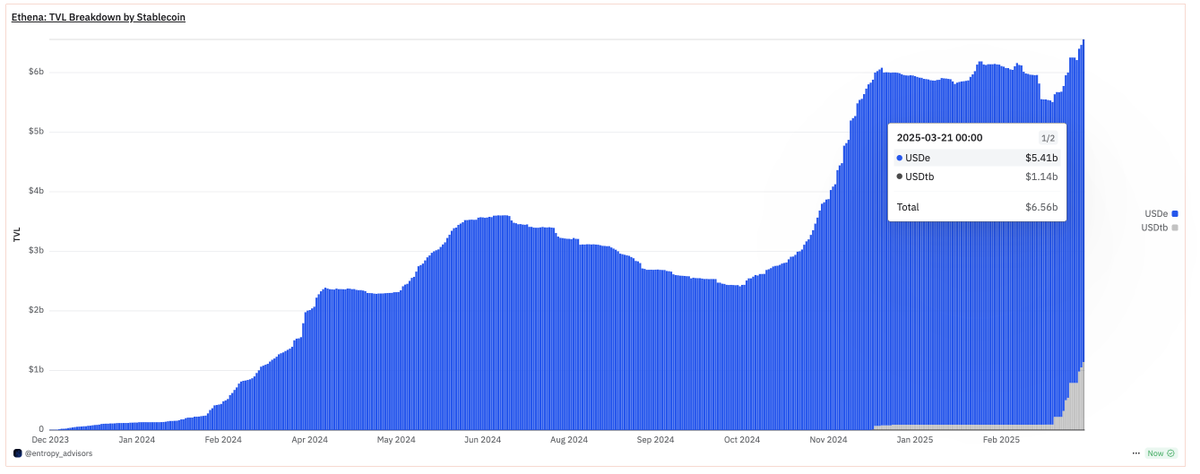This screenshot has height=474, width=1200.
Task: Toggle the USDtb series in the legend
Action: (x=1160, y=228)
